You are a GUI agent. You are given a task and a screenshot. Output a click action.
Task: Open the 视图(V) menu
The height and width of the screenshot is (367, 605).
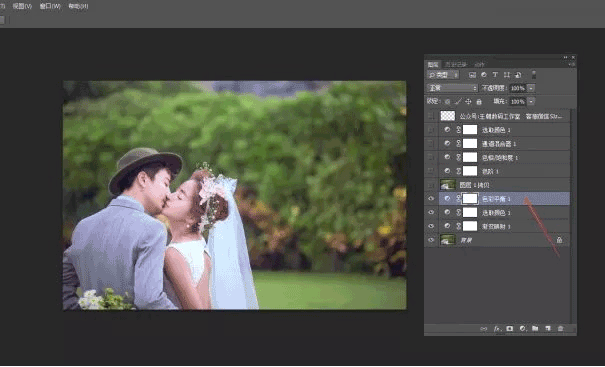pos(22,6)
